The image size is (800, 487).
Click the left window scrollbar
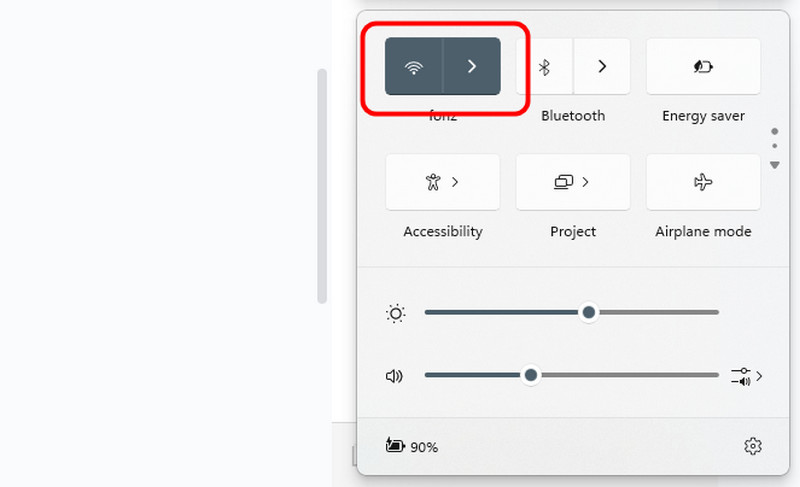pos(322,185)
